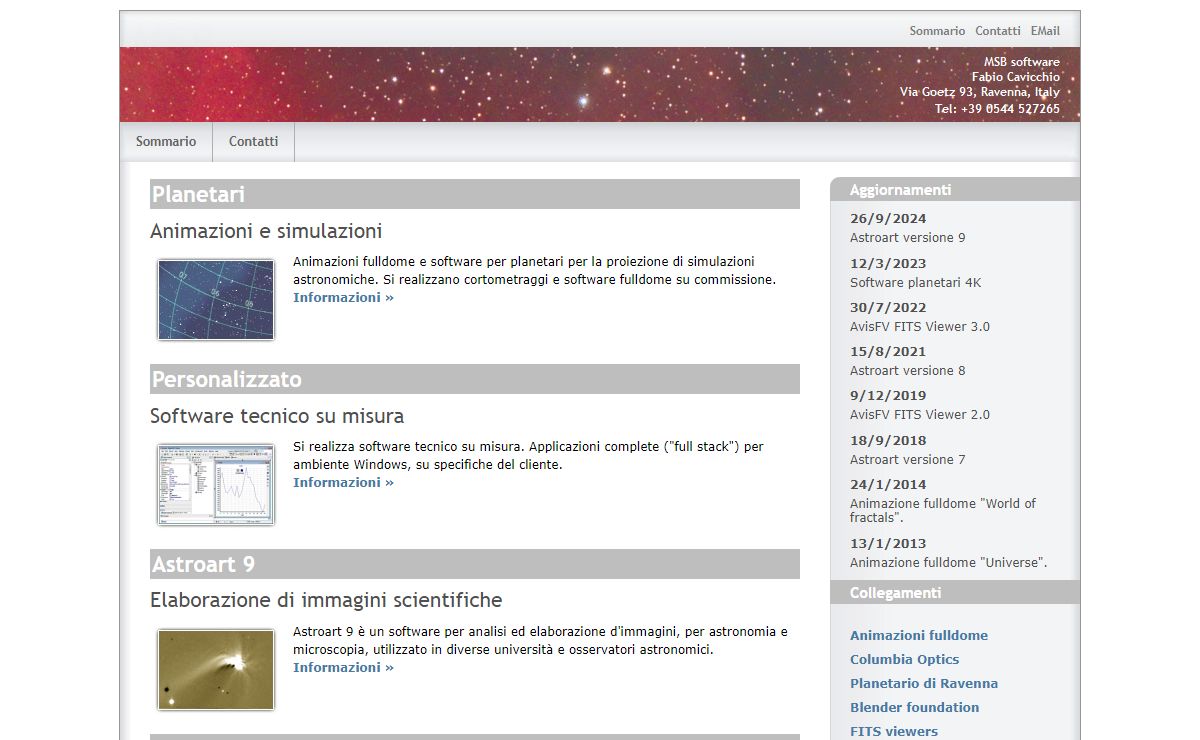
Task: Open the EMail link in the top header
Action: point(1045,31)
